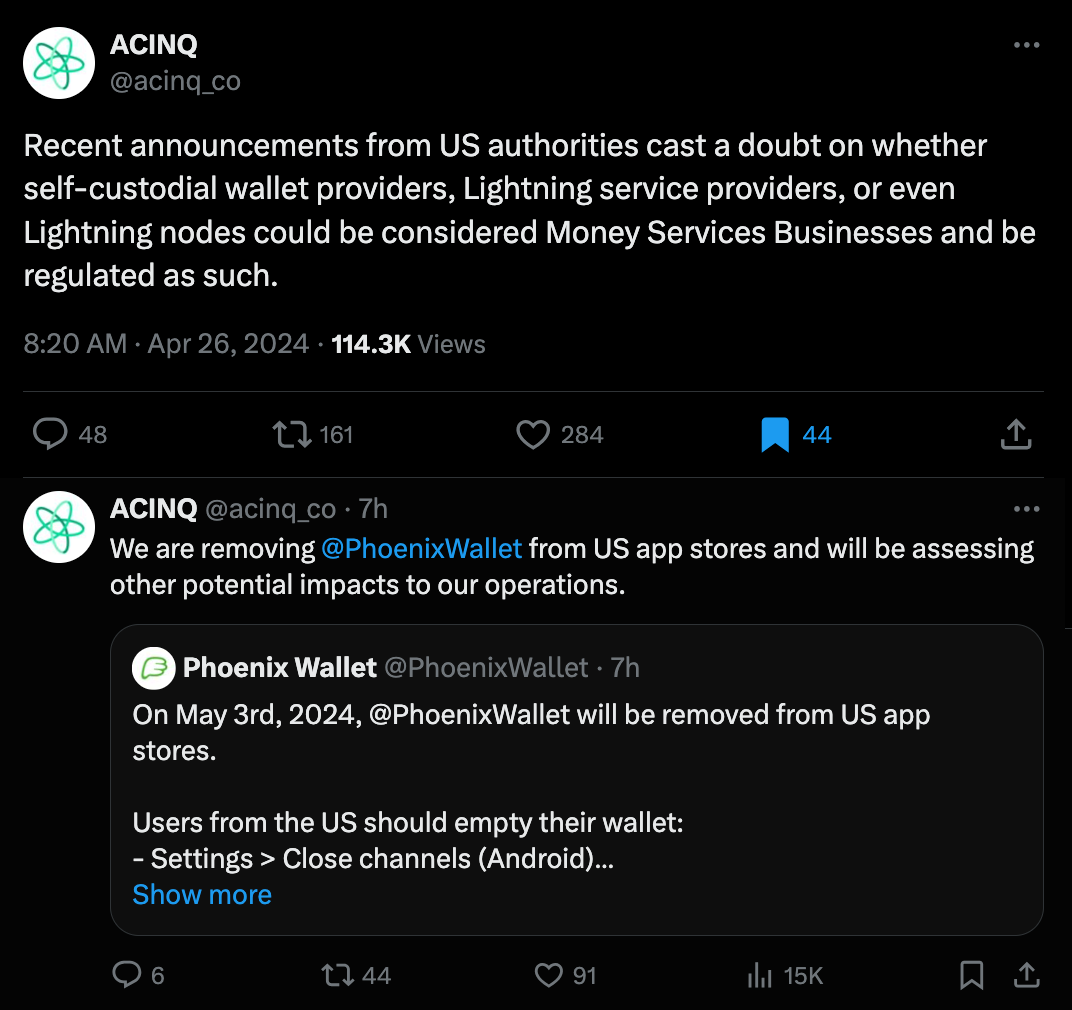Bookmark the reply tweet
Image resolution: width=1072 pixels, height=1010 pixels.
pyautogui.click(x=971, y=975)
